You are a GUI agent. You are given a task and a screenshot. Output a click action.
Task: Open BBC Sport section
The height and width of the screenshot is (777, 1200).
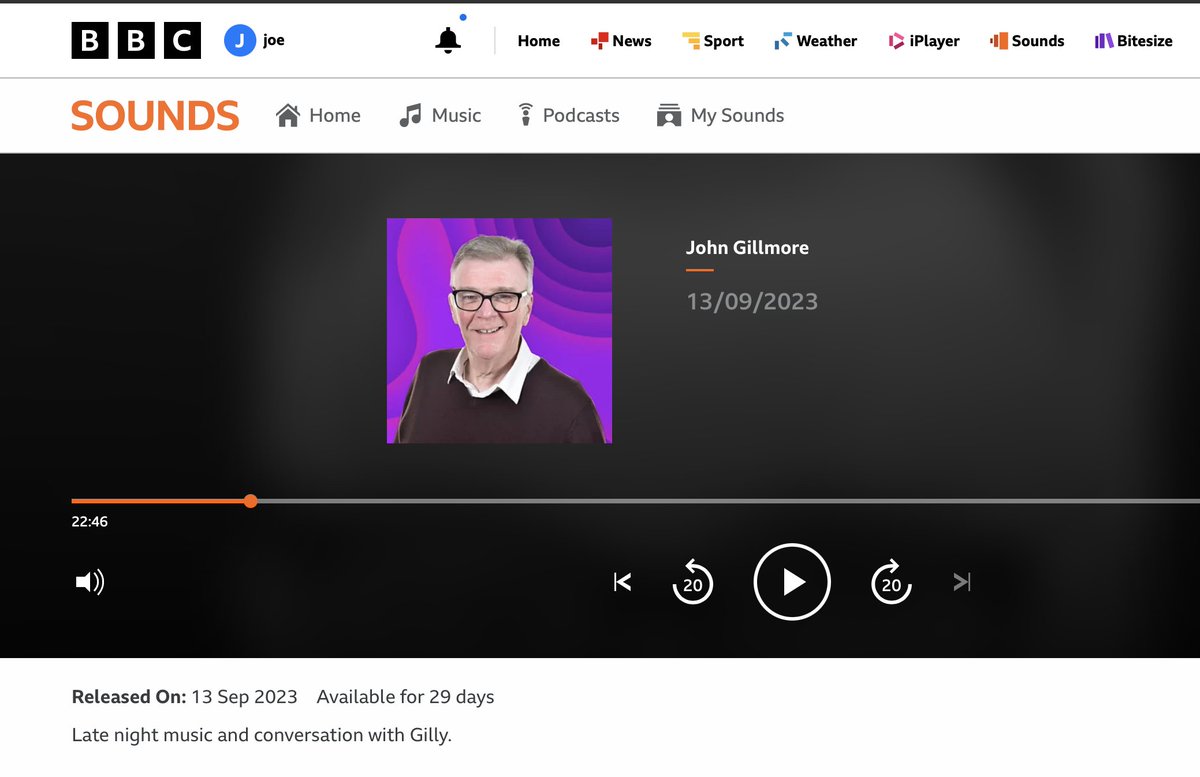tap(712, 41)
